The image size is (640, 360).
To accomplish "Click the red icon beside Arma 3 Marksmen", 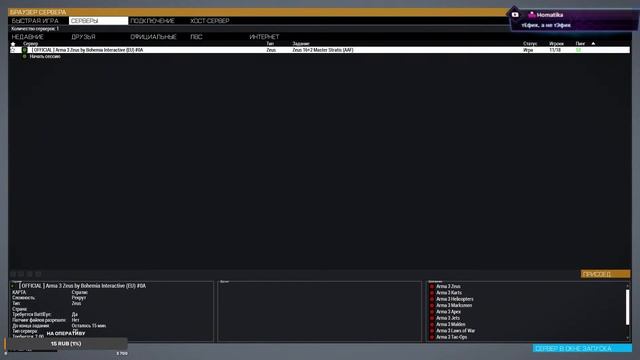I will (x=432, y=305).
